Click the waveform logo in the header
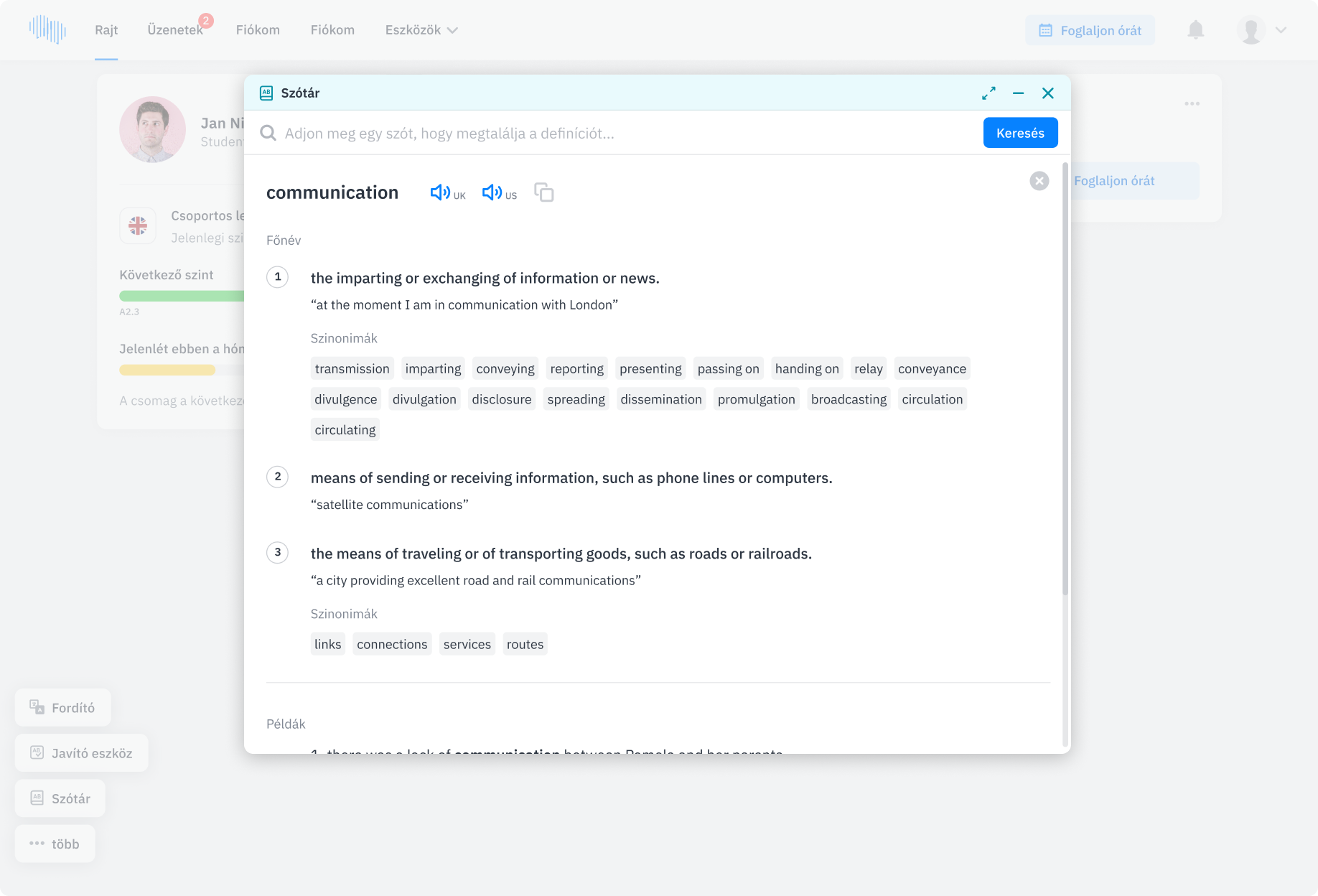The height and width of the screenshot is (896, 1318). [x=47, y=29]
